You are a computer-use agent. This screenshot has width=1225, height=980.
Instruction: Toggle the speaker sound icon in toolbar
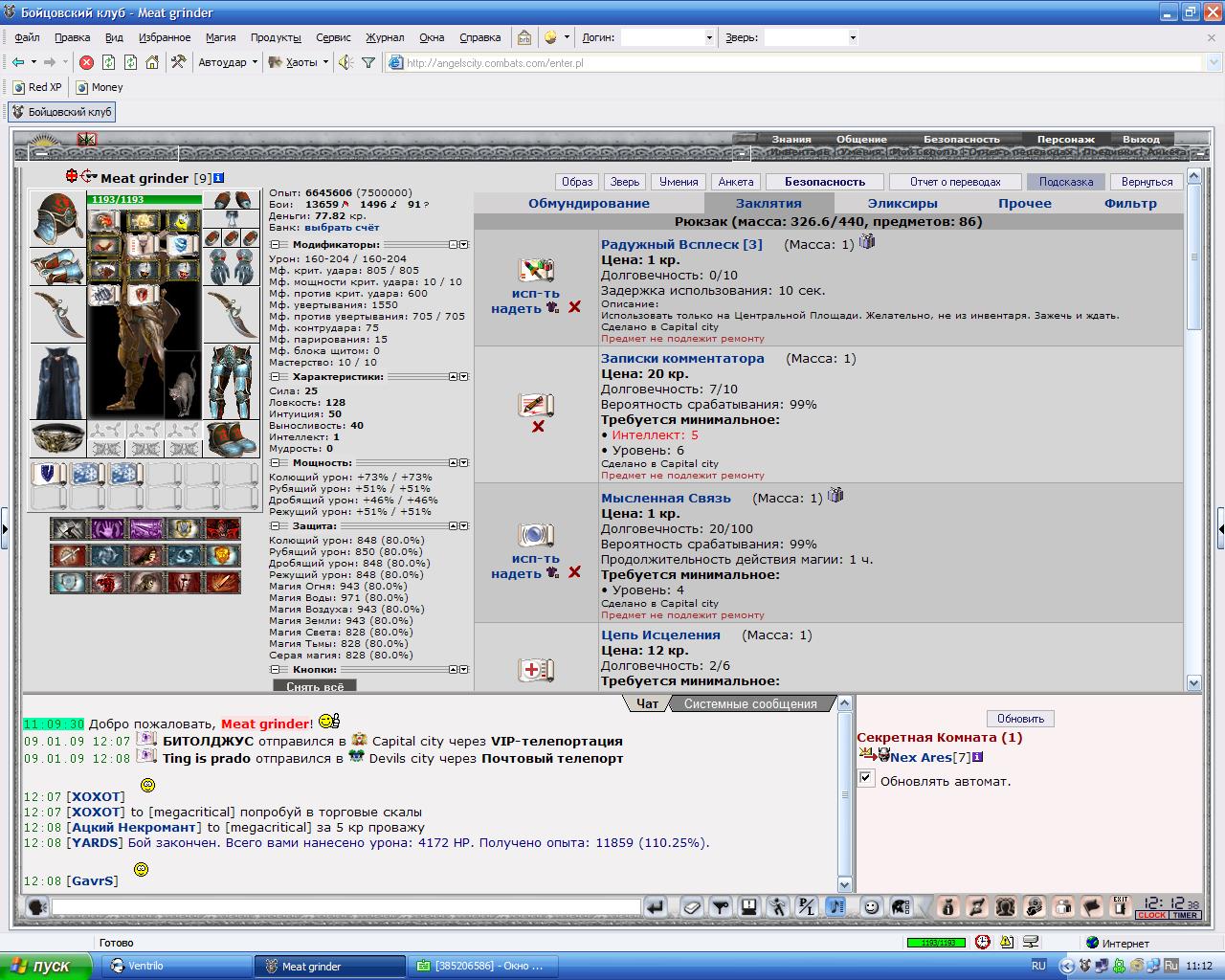[x=345, y=62]
